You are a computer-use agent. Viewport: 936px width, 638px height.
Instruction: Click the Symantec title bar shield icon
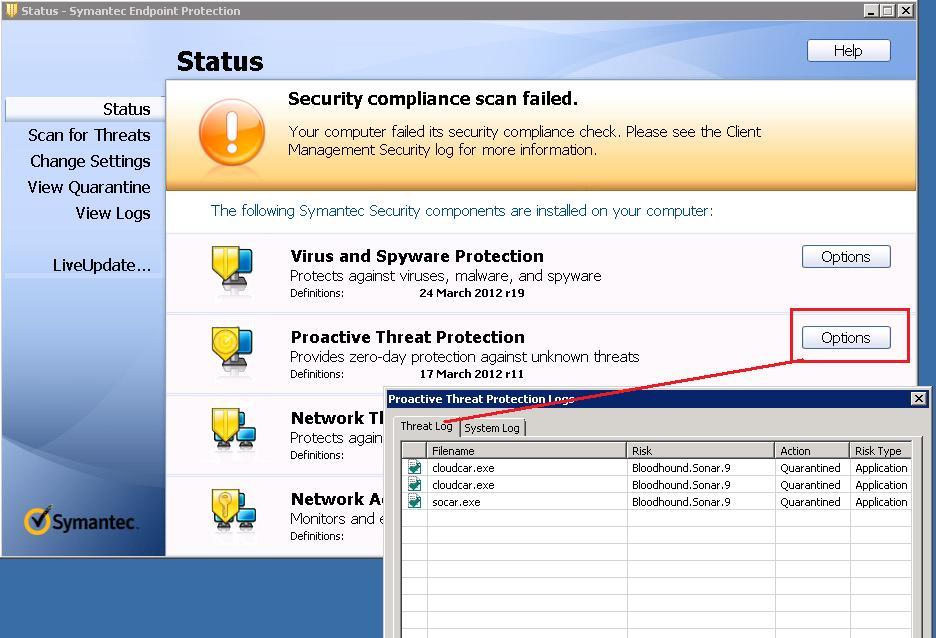[x=11, y=10]
